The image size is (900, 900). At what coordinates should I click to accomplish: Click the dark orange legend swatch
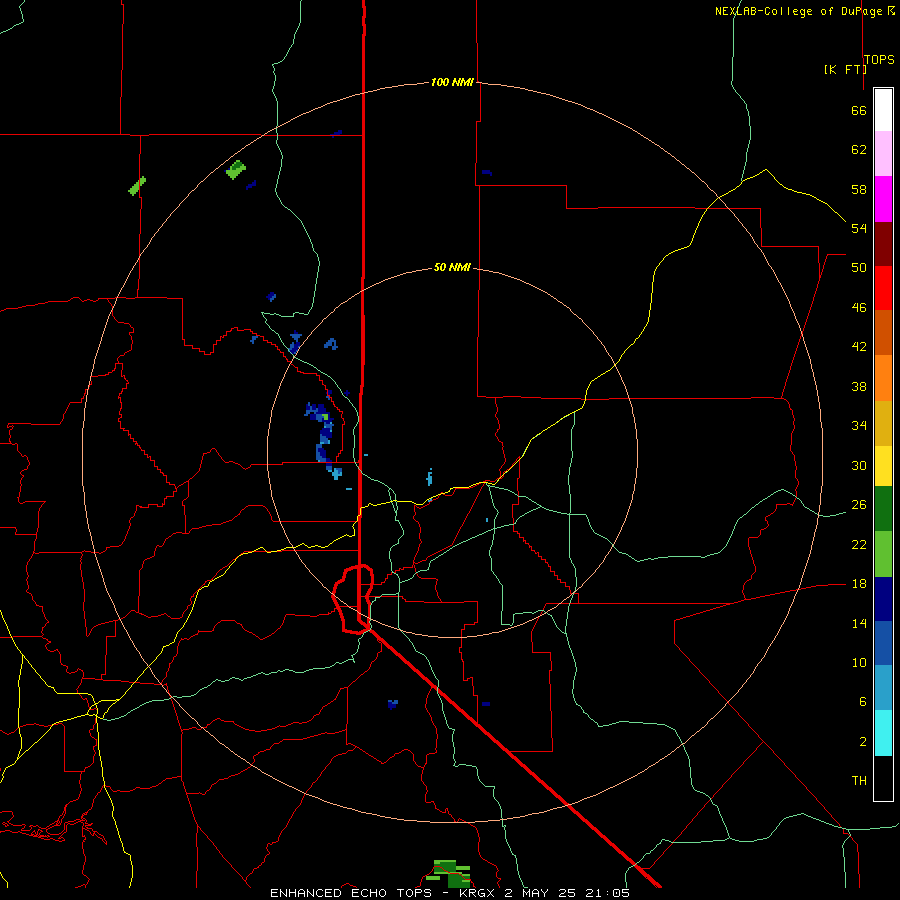click(x=883, y=333)
